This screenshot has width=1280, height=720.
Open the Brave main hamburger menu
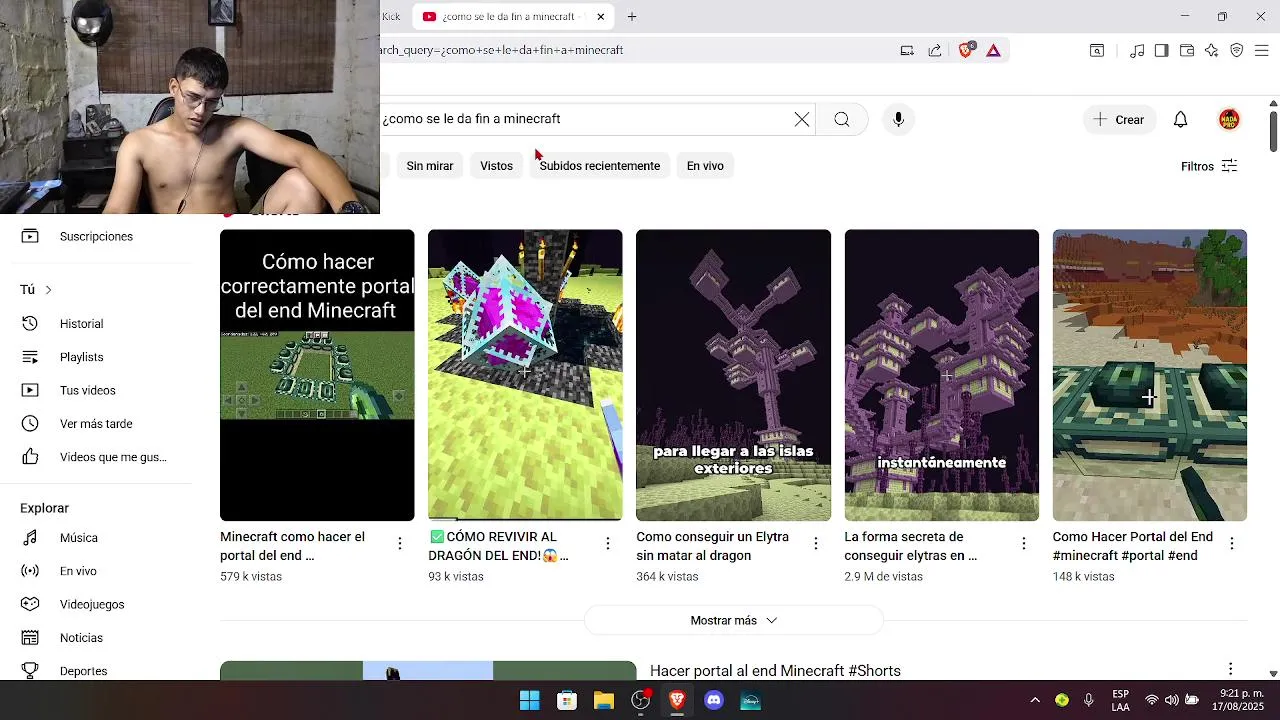(1261, 50)
